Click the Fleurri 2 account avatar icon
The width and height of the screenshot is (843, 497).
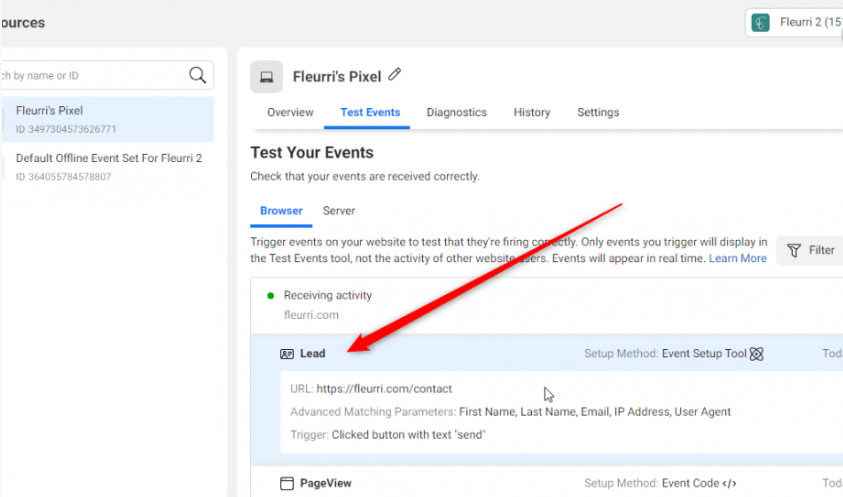click(x=762, y=23)
